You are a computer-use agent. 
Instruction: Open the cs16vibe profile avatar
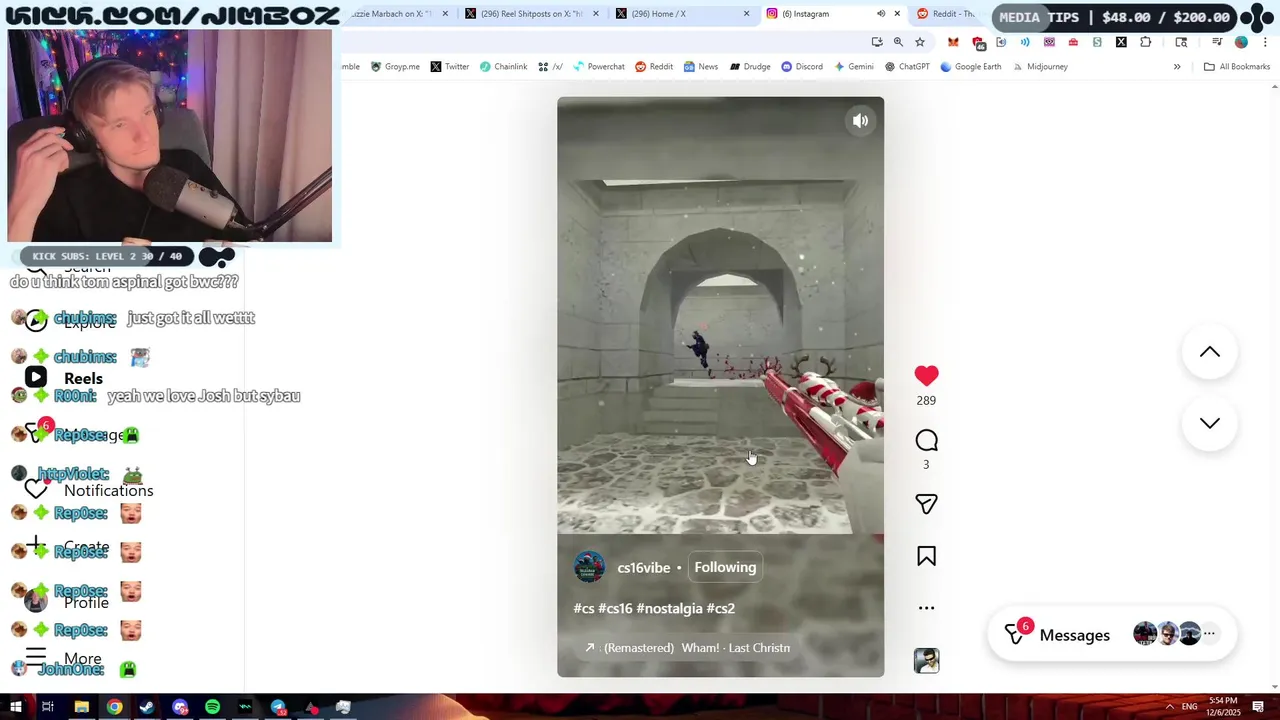(x=589, y=567)
